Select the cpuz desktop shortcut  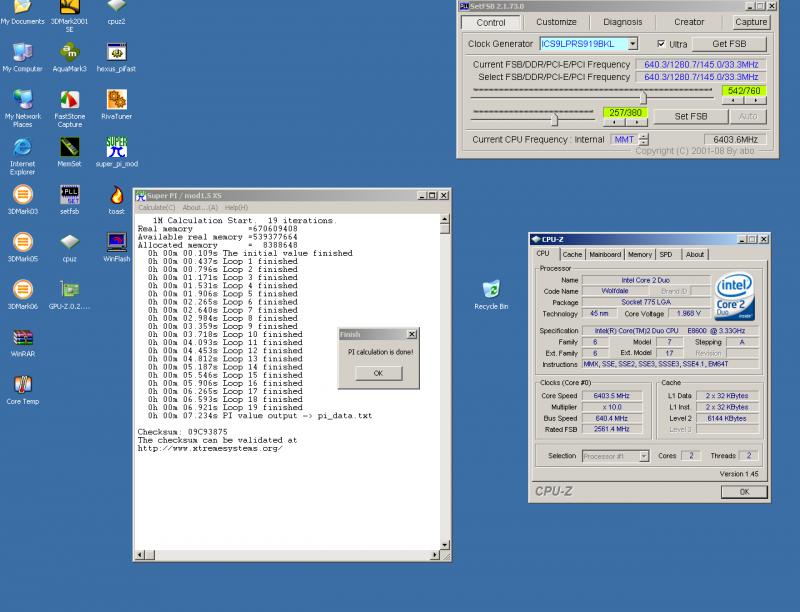(x=69, y=247)
